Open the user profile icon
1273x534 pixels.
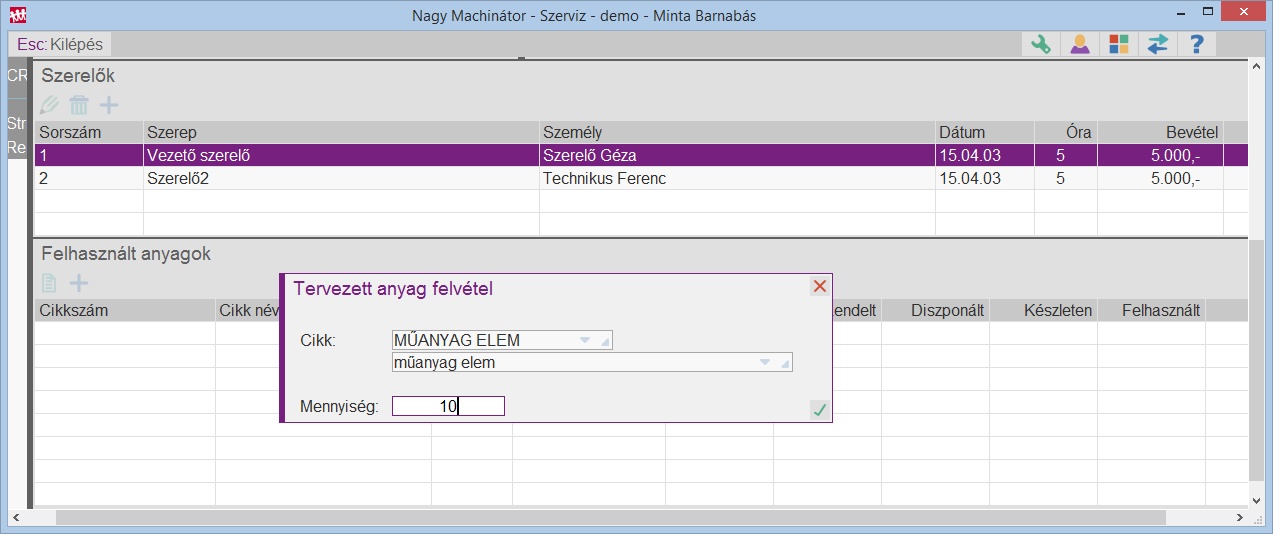[1080, 44]
